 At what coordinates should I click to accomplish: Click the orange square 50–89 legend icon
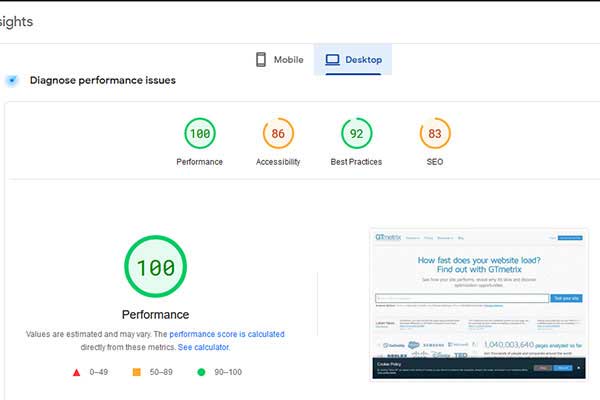(136, 372)
